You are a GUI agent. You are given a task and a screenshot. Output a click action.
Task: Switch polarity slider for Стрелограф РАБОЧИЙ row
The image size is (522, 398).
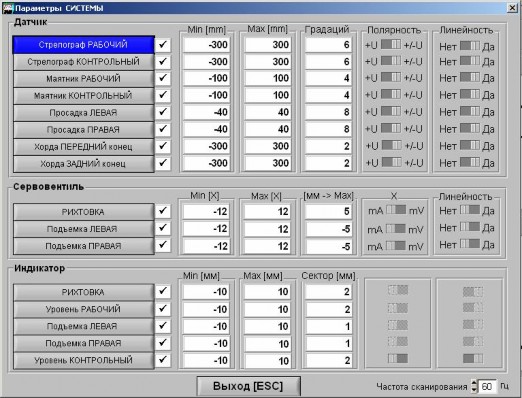[x=391, y=44]
